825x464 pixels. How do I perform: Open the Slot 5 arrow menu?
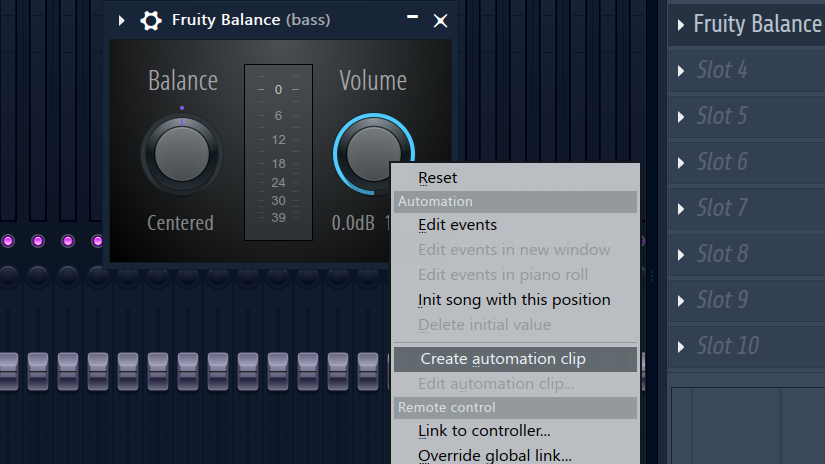point(681,117)
